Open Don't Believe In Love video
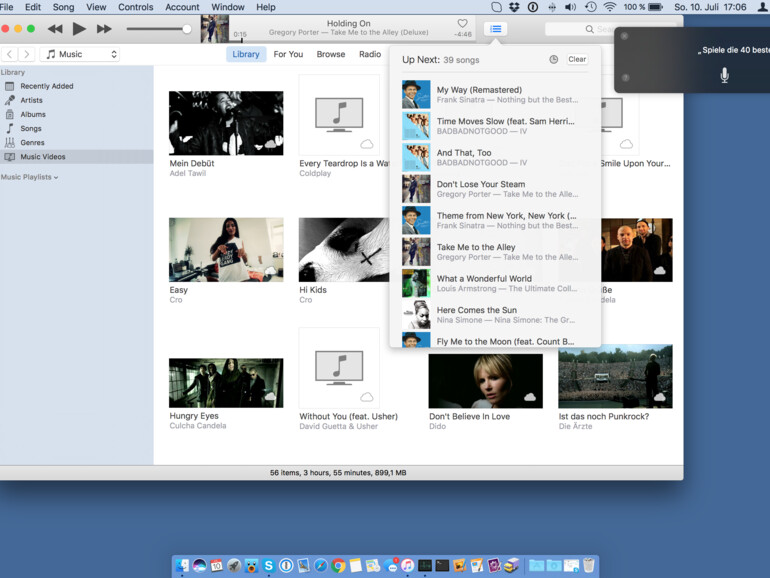Image resolution: width=770 pixels, height=578 pixels. tap(485, 381)
